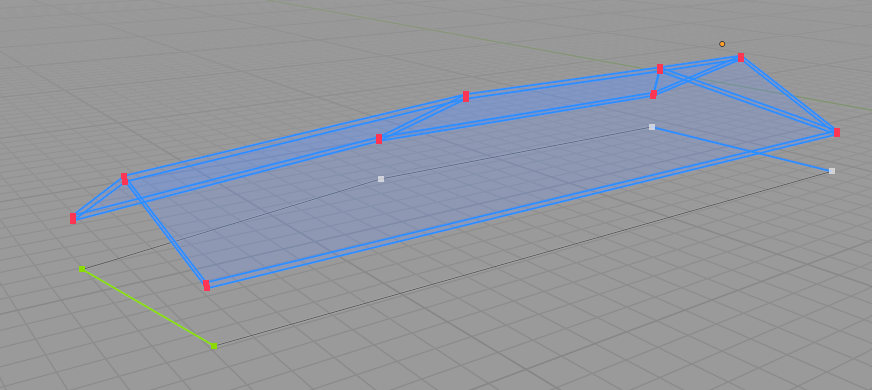Select the rightmost white unselected vertex
872x390 pixels.
[x=831, y=171]
